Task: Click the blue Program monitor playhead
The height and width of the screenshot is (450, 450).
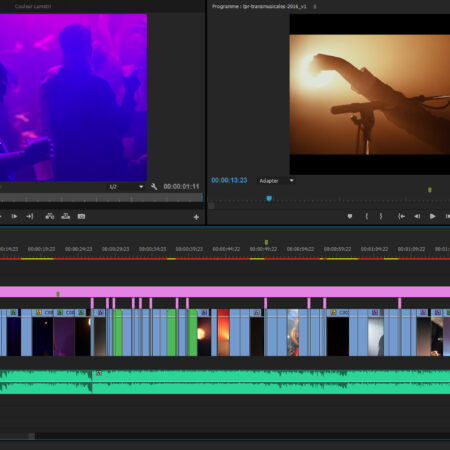Action: click(x=269, y=199)
